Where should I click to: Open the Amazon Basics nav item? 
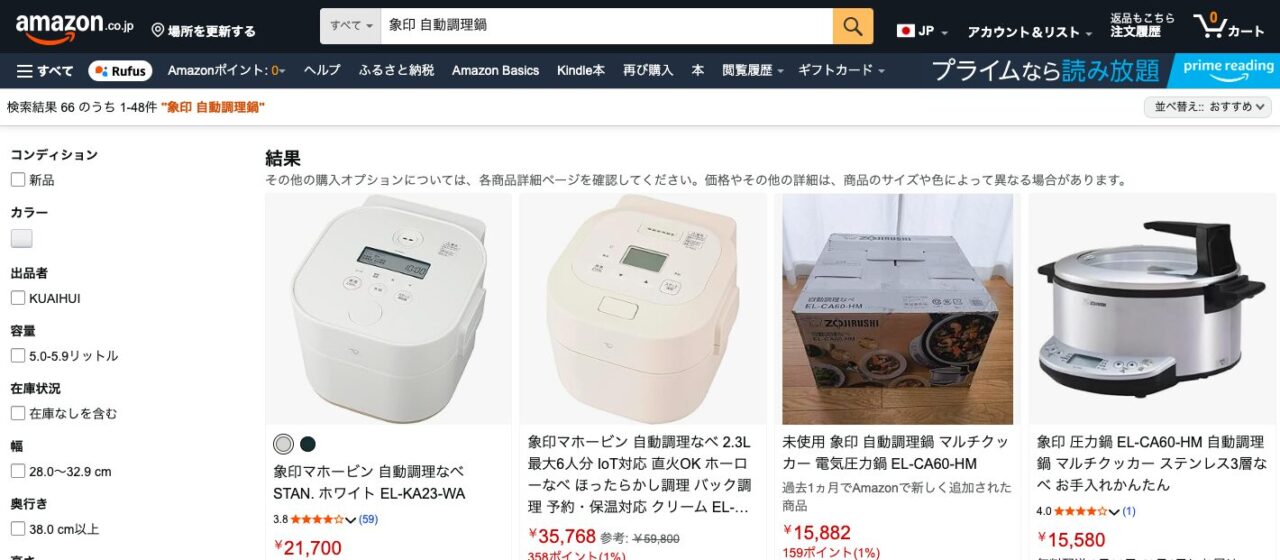[495, 71]
